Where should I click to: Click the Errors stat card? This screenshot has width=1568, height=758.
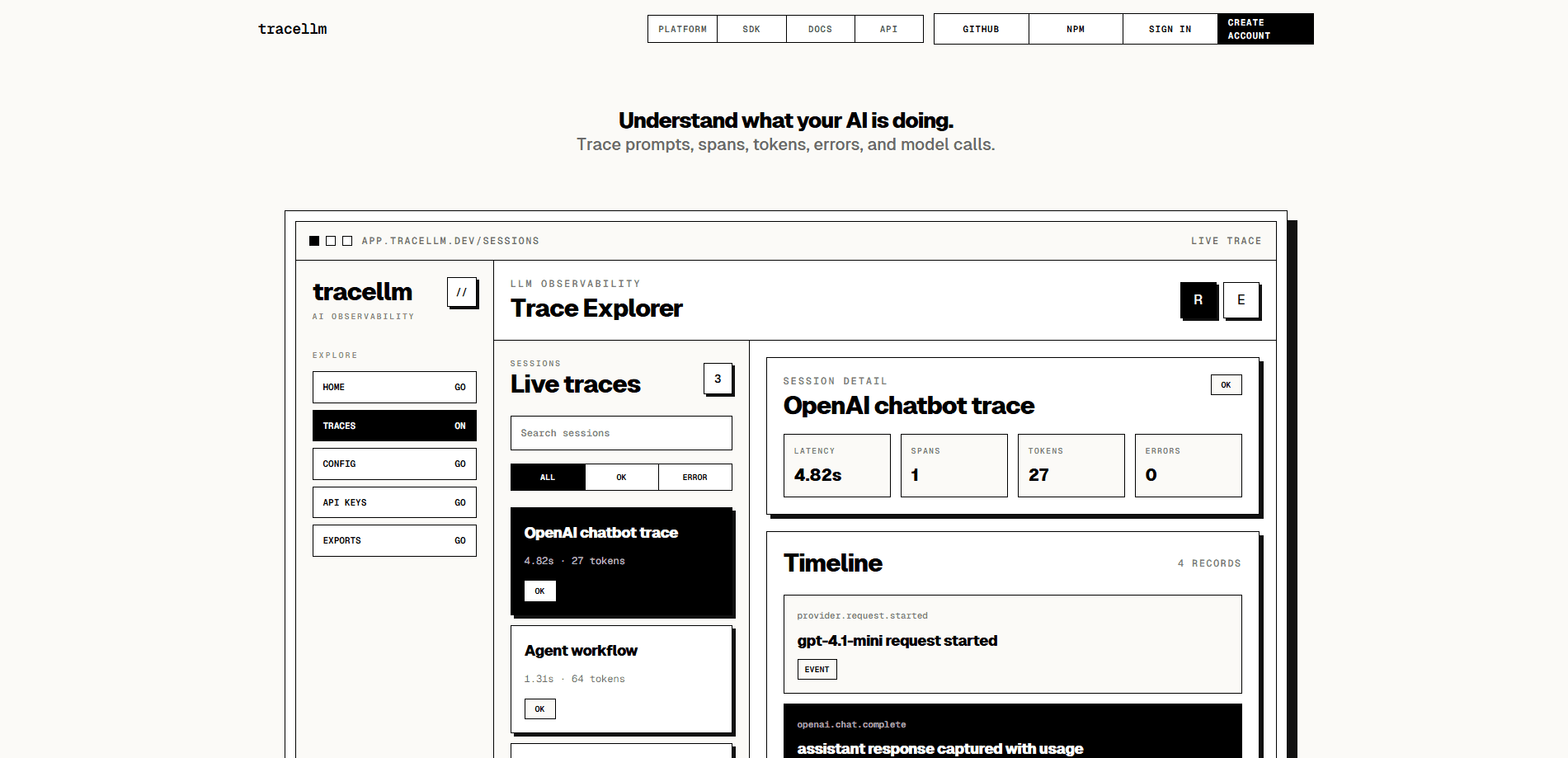(1189, 465)
